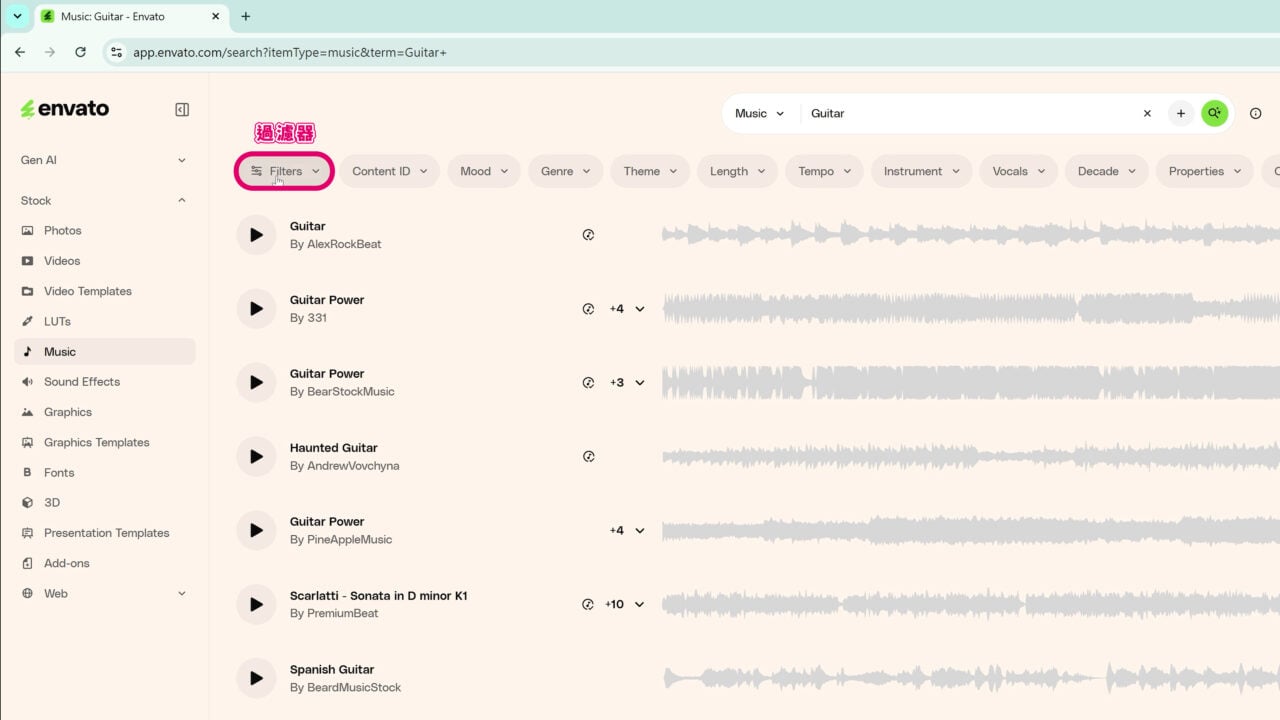The width and height of the screenshot is (1280, 720).
Task: Open the info icon near search bar
Action: [1256, 113]
